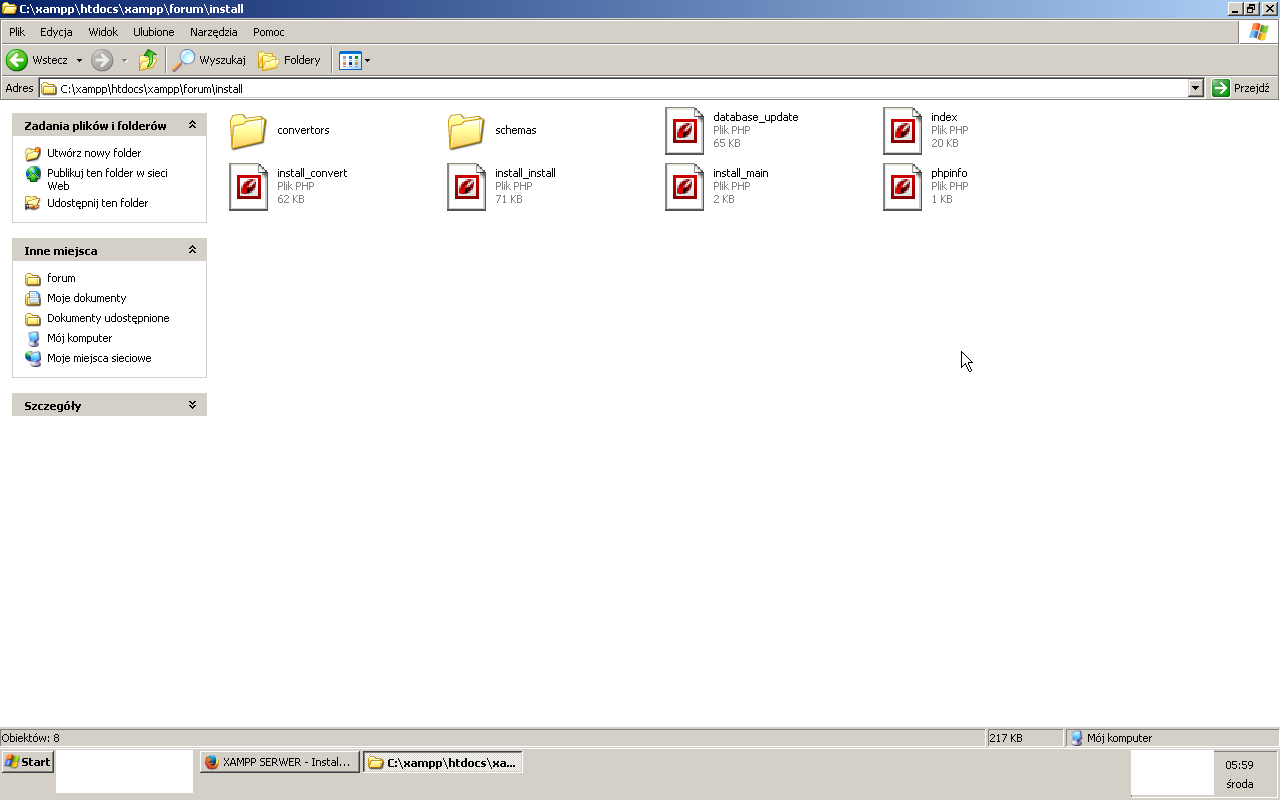This screenshot has width=1280, height=800.
Task: Click the convertors folder name
Action: coord(303,130)
